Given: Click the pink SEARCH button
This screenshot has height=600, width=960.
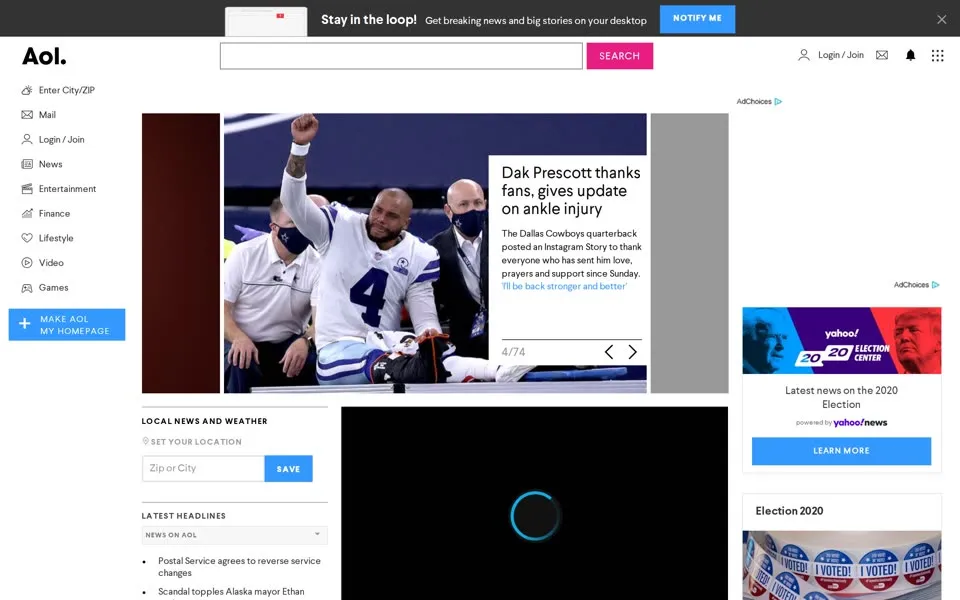Looking at the screenshot, I should point(620,56).
